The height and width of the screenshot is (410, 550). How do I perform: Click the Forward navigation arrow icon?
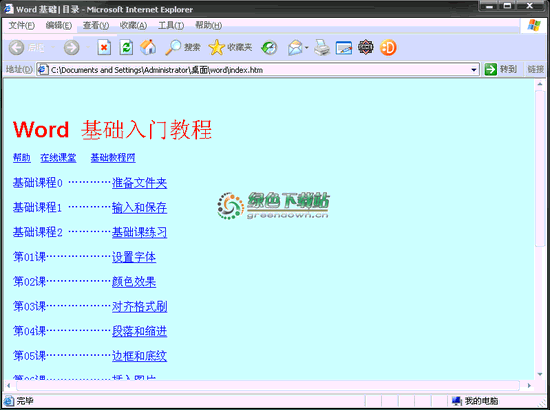click(x=71, y=47)
